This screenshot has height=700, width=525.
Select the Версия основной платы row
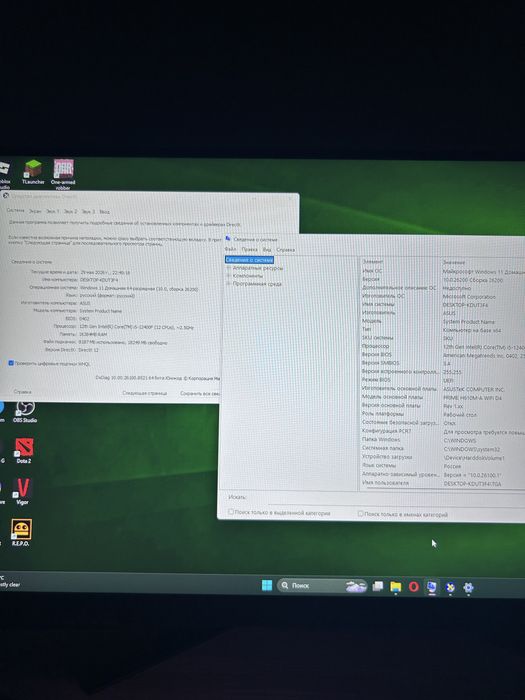click(443, 406)
